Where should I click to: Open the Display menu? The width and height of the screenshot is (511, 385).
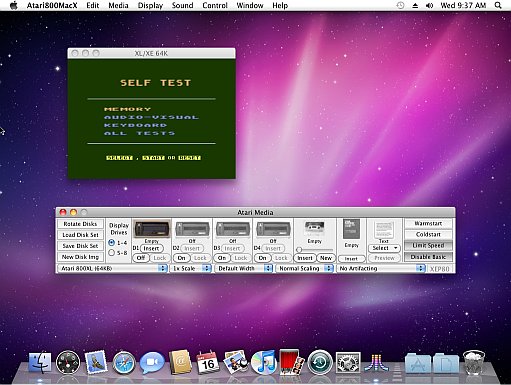pyautogui.click(x=150, y=5)
